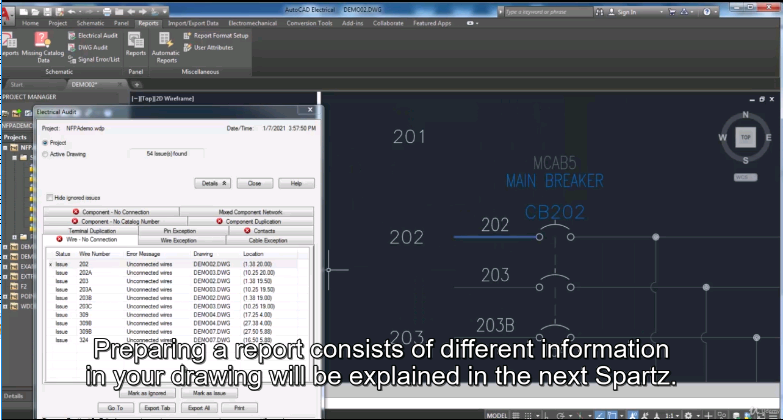Viewport: 783px width, 420px height.
Task: Click the [Top] view control label
Action: [x=147, y=98]
